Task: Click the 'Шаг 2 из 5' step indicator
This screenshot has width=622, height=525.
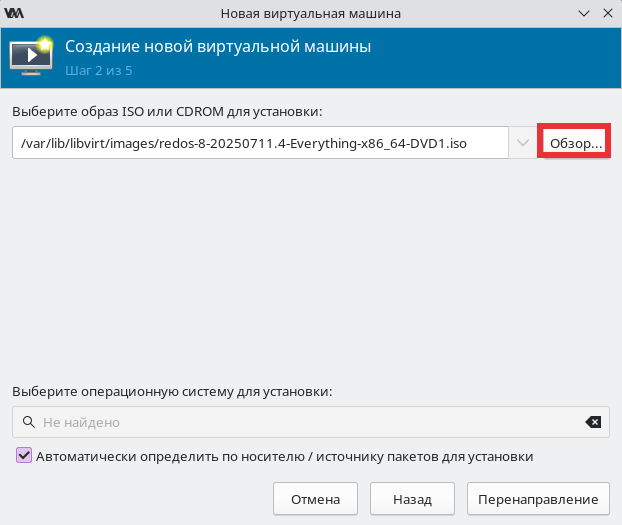Action: 99,71
